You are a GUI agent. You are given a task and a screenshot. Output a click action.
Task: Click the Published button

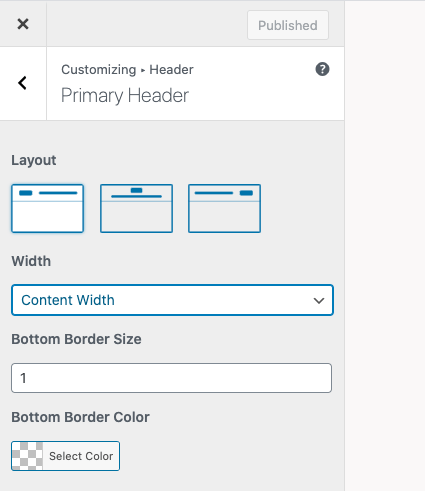click(x=288, y=25)
